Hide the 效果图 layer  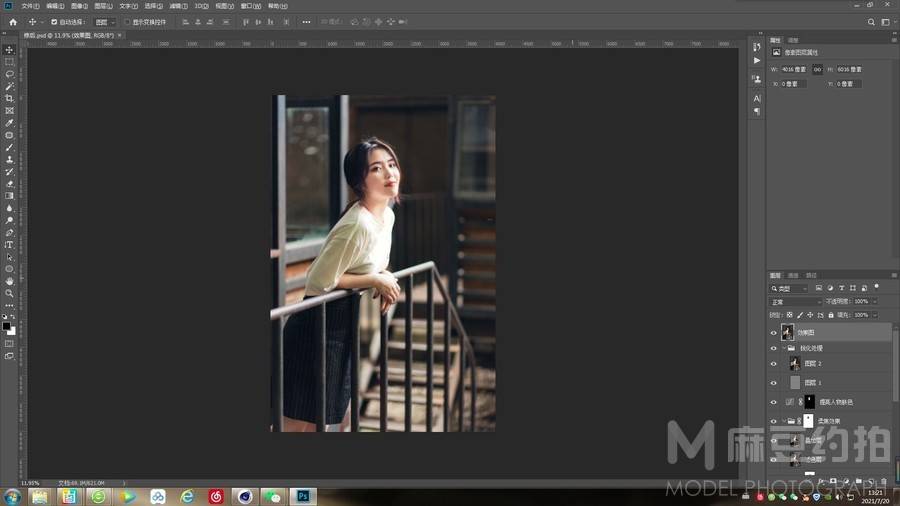(773, 333)
